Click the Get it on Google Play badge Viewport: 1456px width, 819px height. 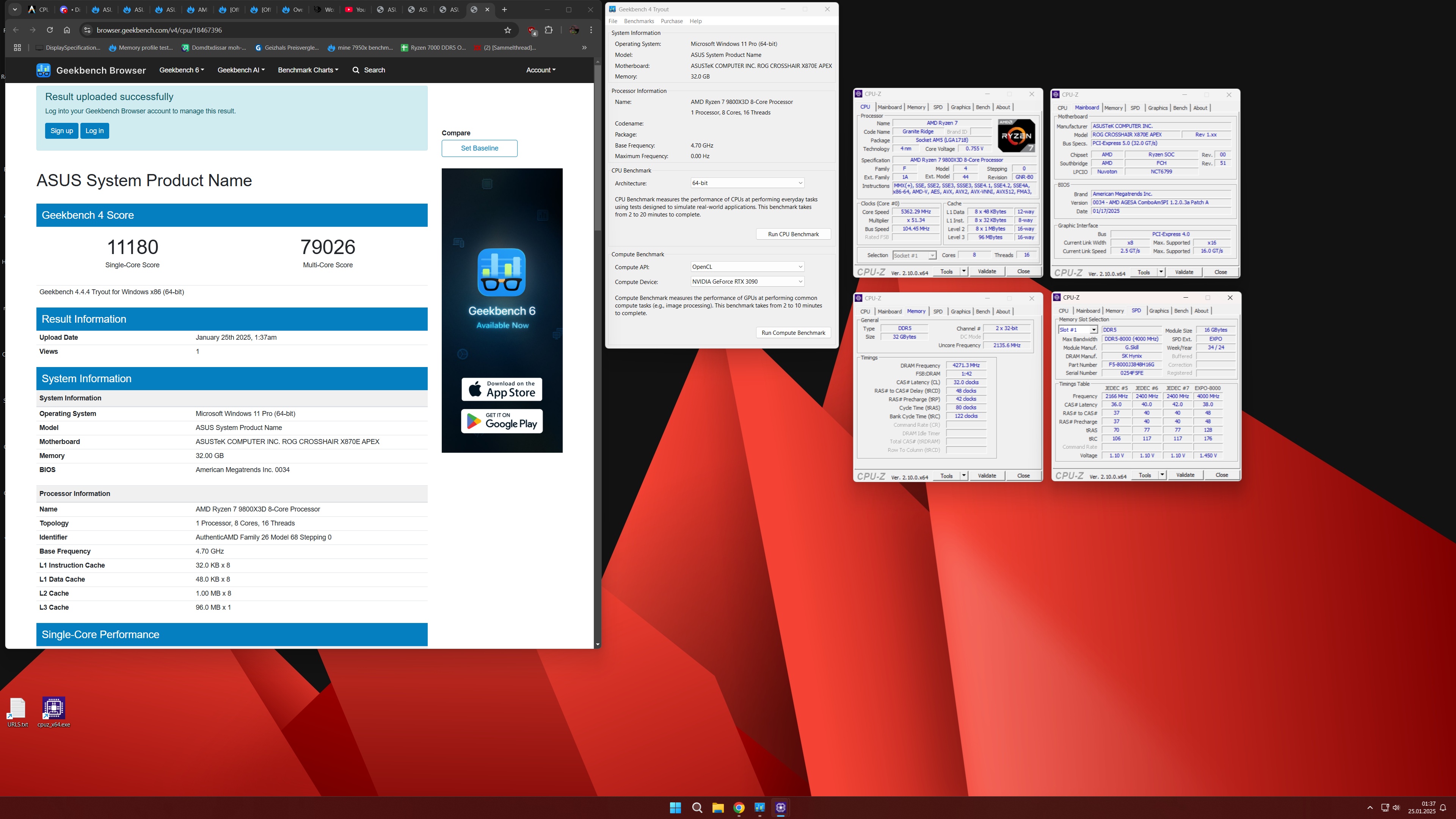point(502,421)
